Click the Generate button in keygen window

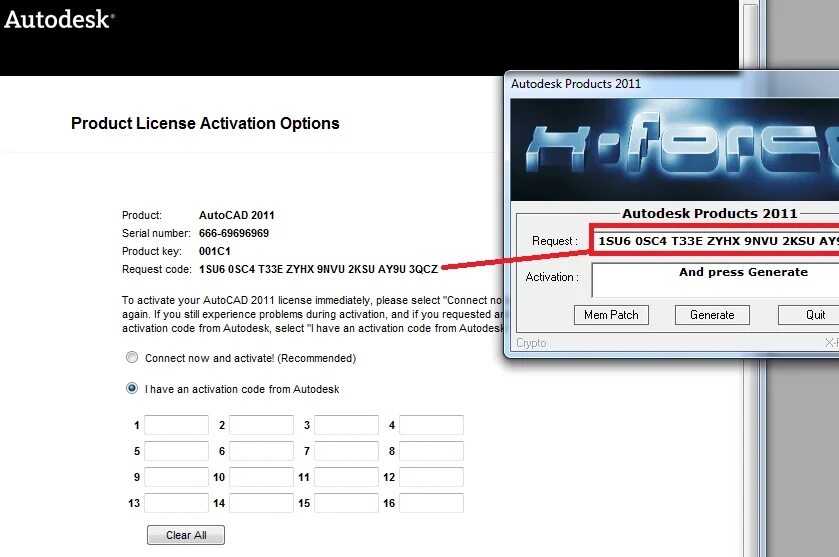(712, 315)
